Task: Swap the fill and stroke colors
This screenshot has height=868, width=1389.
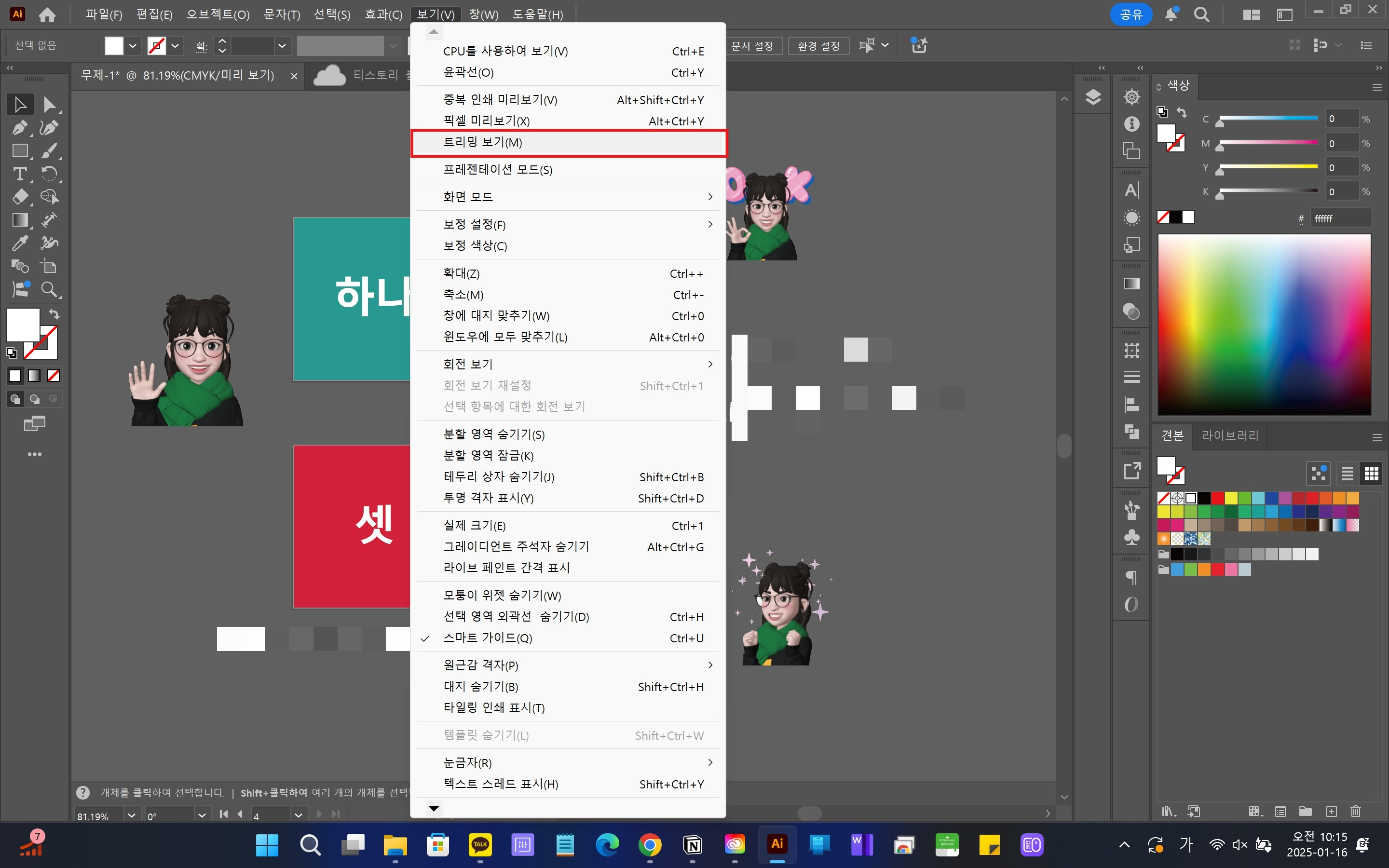Action: click(x=54, y=314)
